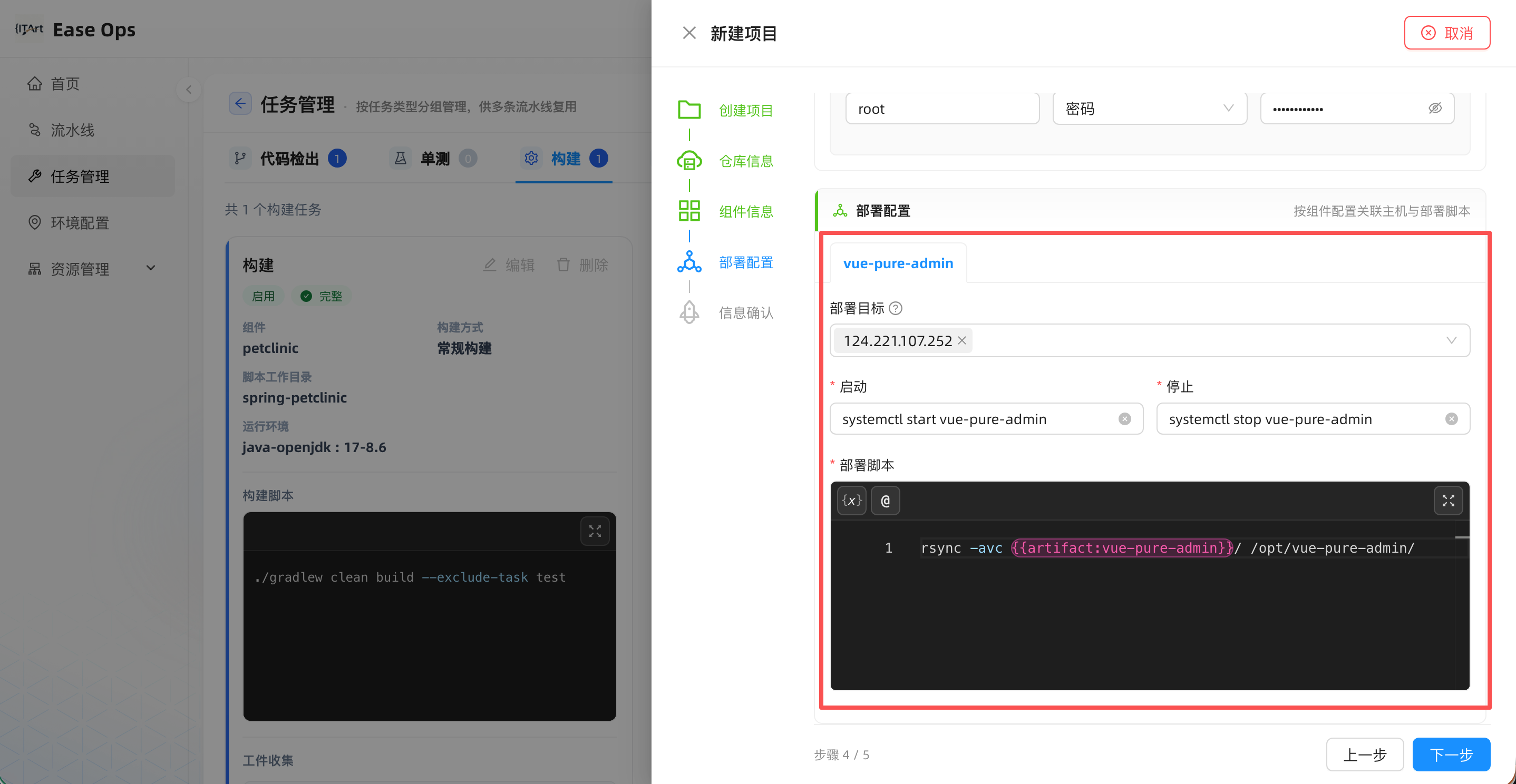Screen dimensions: 1516x784
Task: Insert variable with {x} editor button
Action: (x=851, y=501)
